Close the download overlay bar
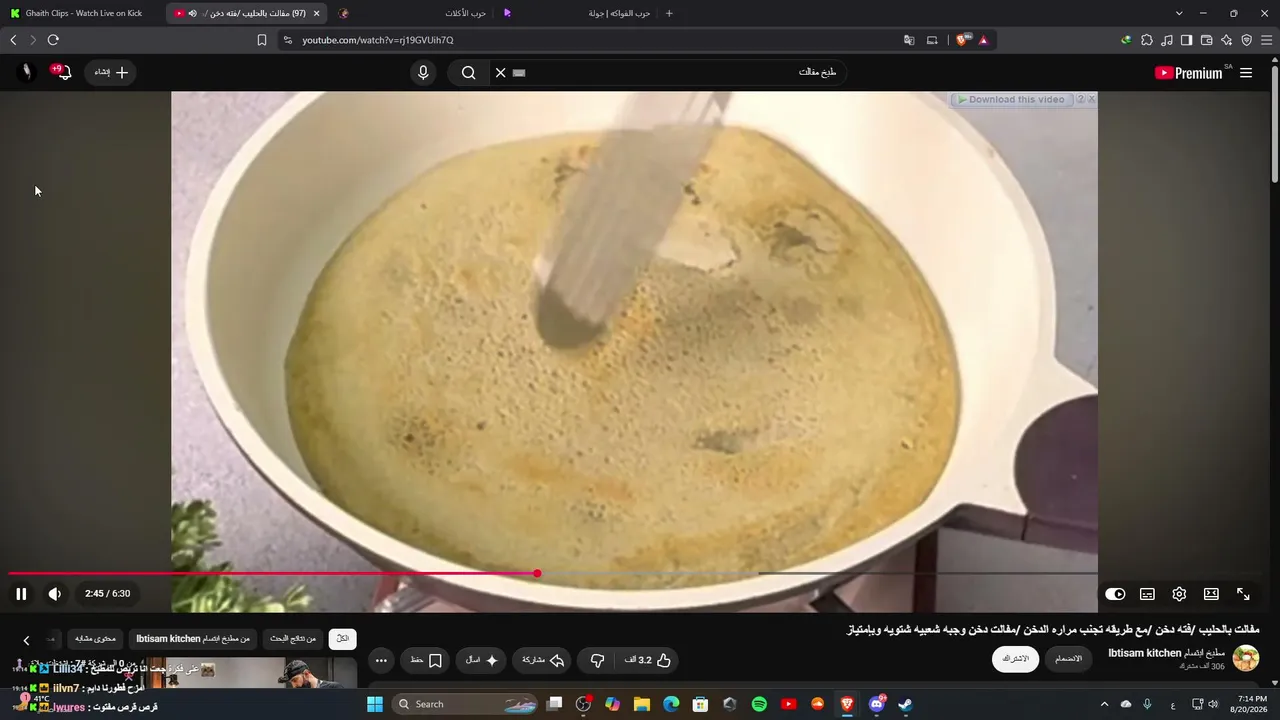 tap(1091, 99)
